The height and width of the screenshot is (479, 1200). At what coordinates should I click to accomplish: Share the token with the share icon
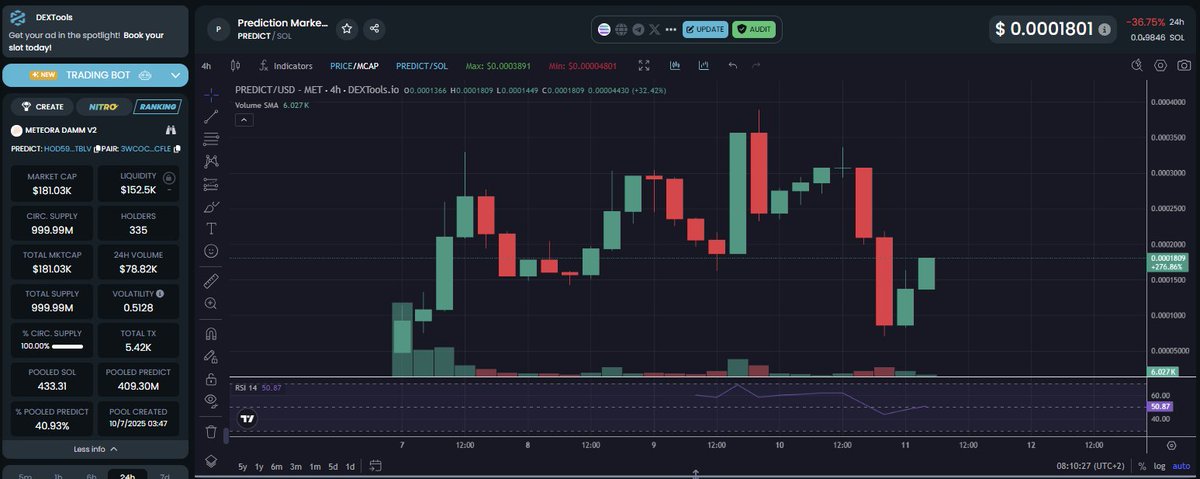coord(373,29)
